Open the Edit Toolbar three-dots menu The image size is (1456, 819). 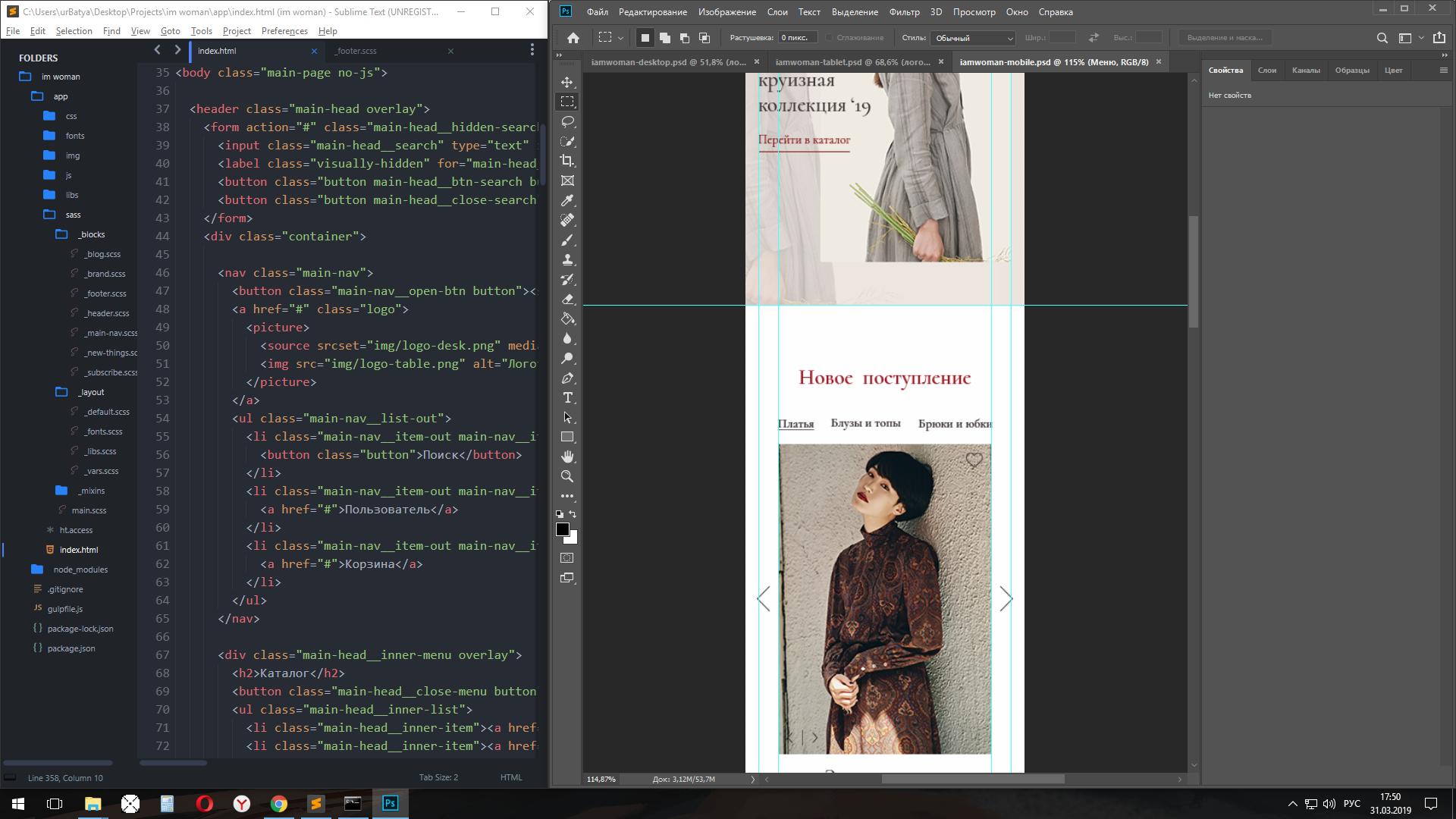tap(567, 496)
